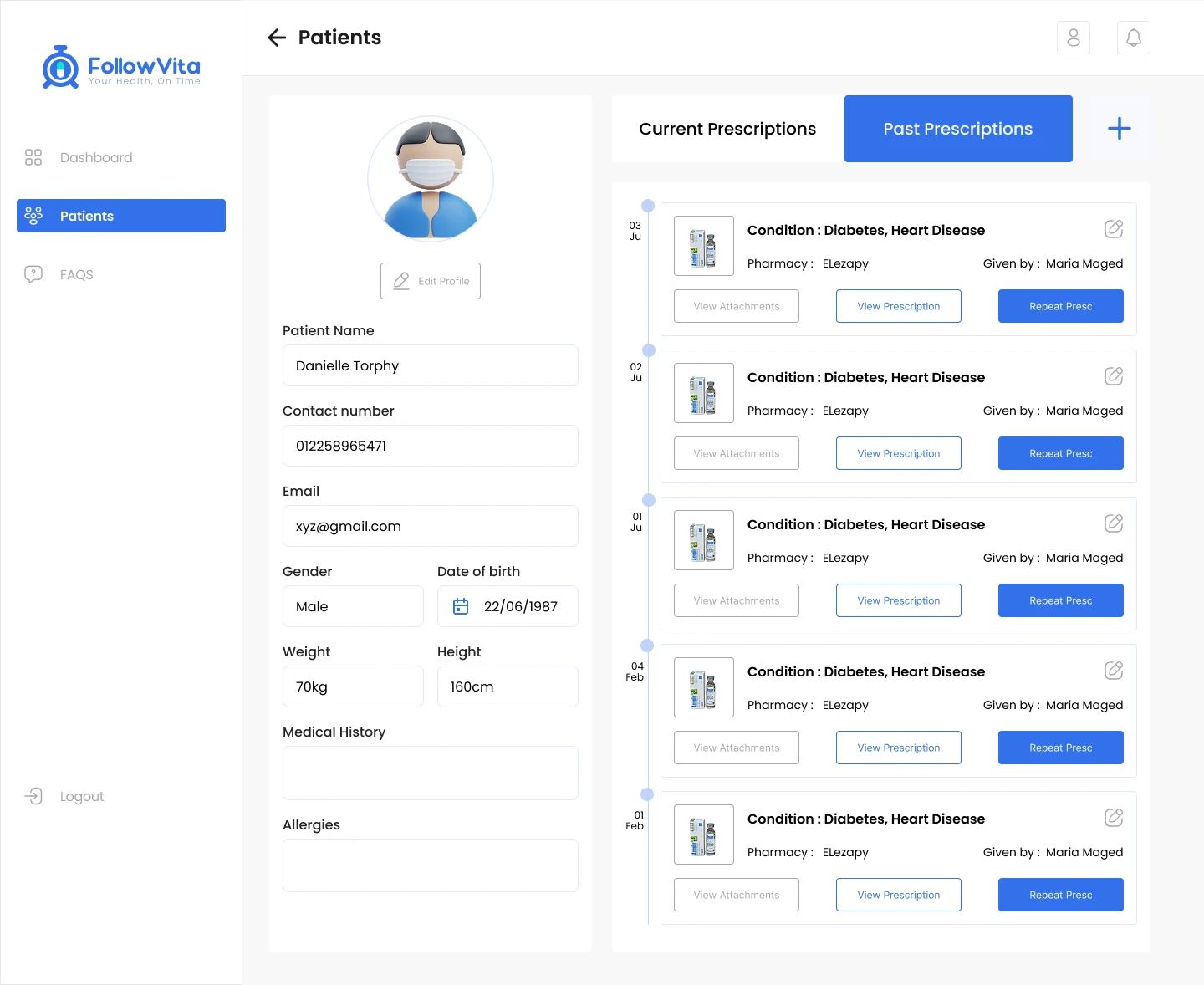Screen dimensions: 1204x985
Task: Click the Medical History text field
Action: (x=430, y=773)
